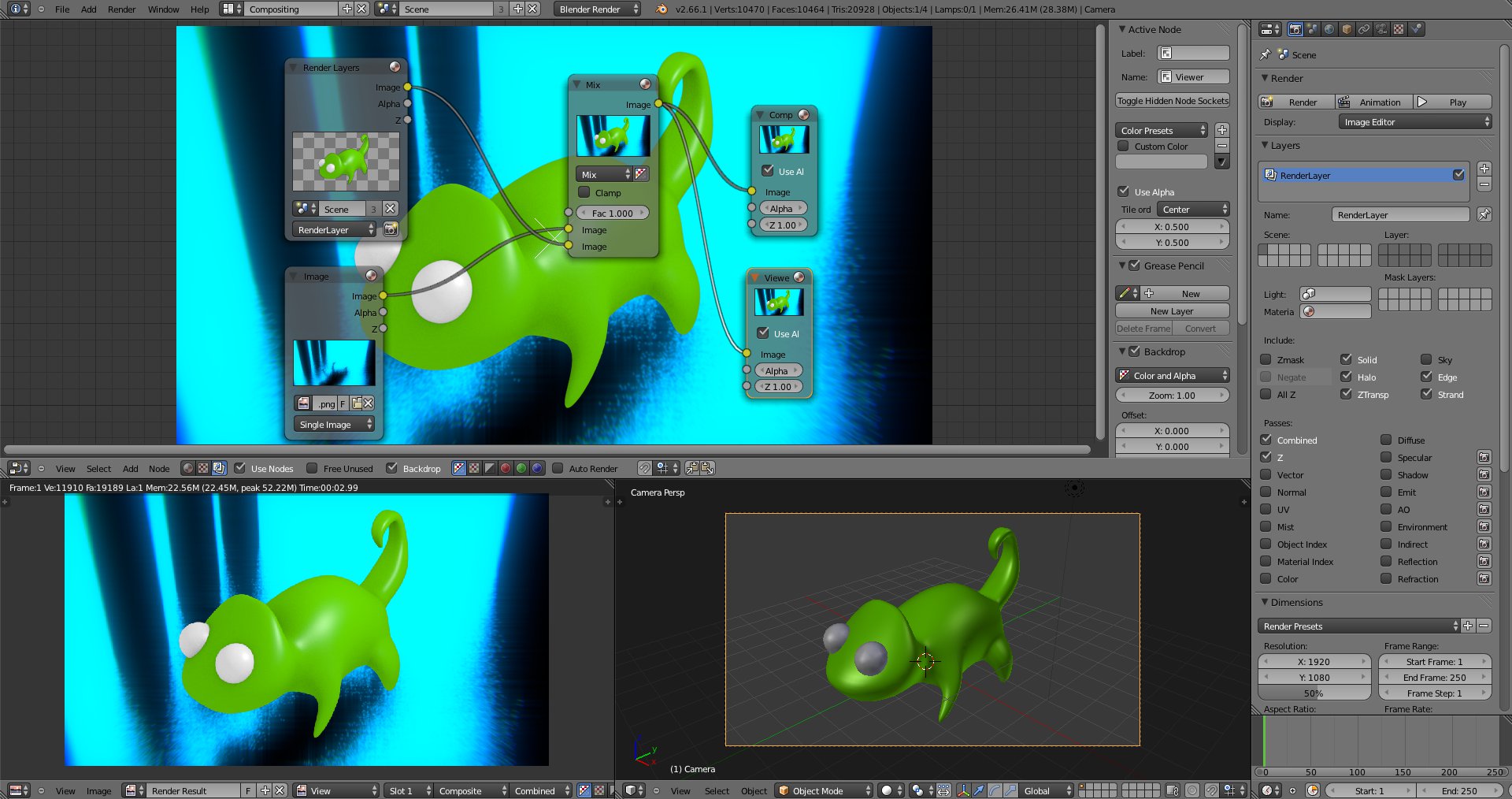The width and height of the screenshot is (1512, 799).
Task: Click the Fac 1.000 slider on Mix node
Action: point(613,213)
